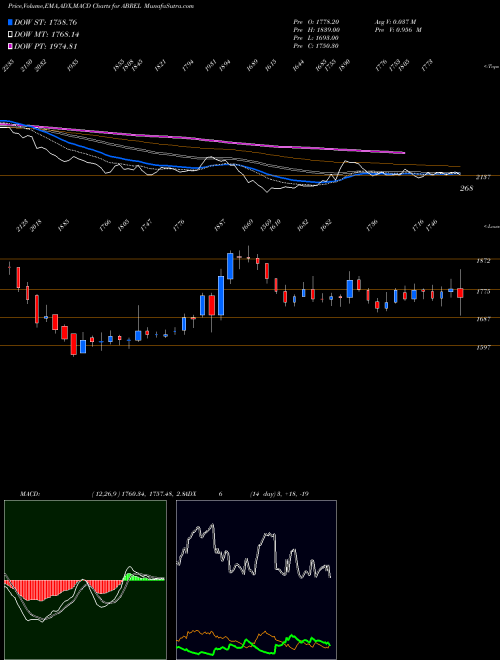
Task: Click the blue DOW ST legend swatch
Action: coord(10,22)
